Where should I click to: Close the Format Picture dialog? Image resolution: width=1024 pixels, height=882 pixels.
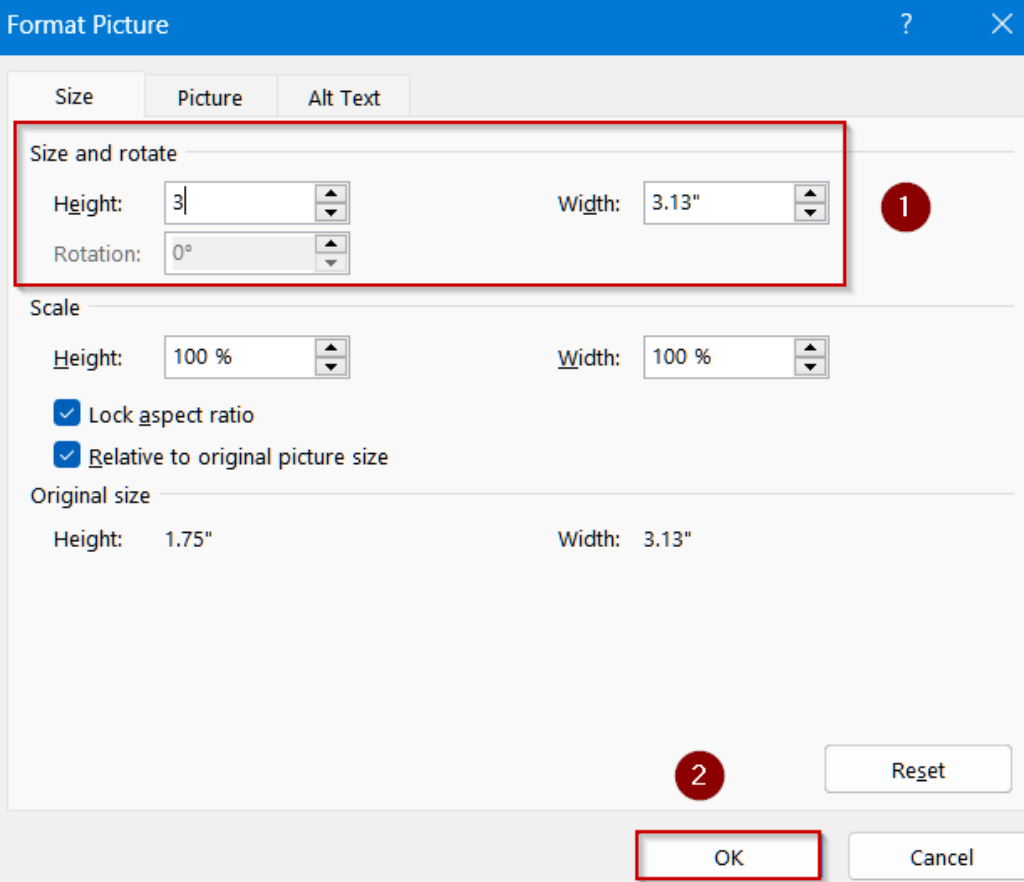click(x=1002, y=24)
